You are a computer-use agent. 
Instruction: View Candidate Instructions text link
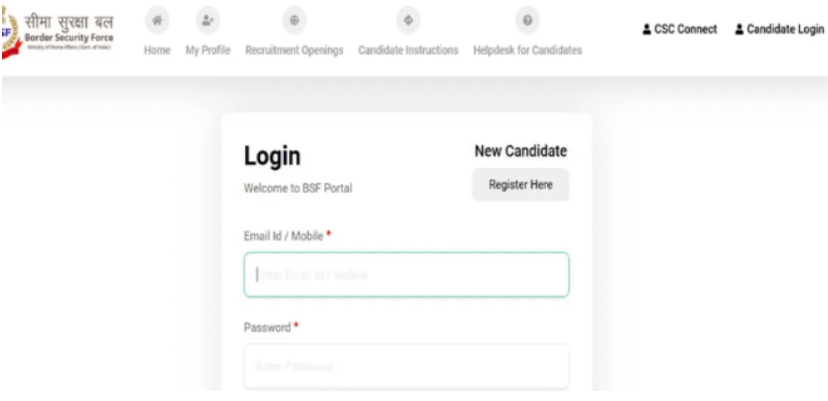click(408, 50)
